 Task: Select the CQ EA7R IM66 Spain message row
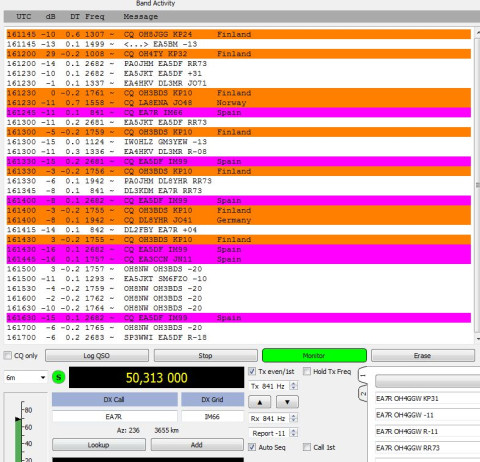[x=239, y=112]
